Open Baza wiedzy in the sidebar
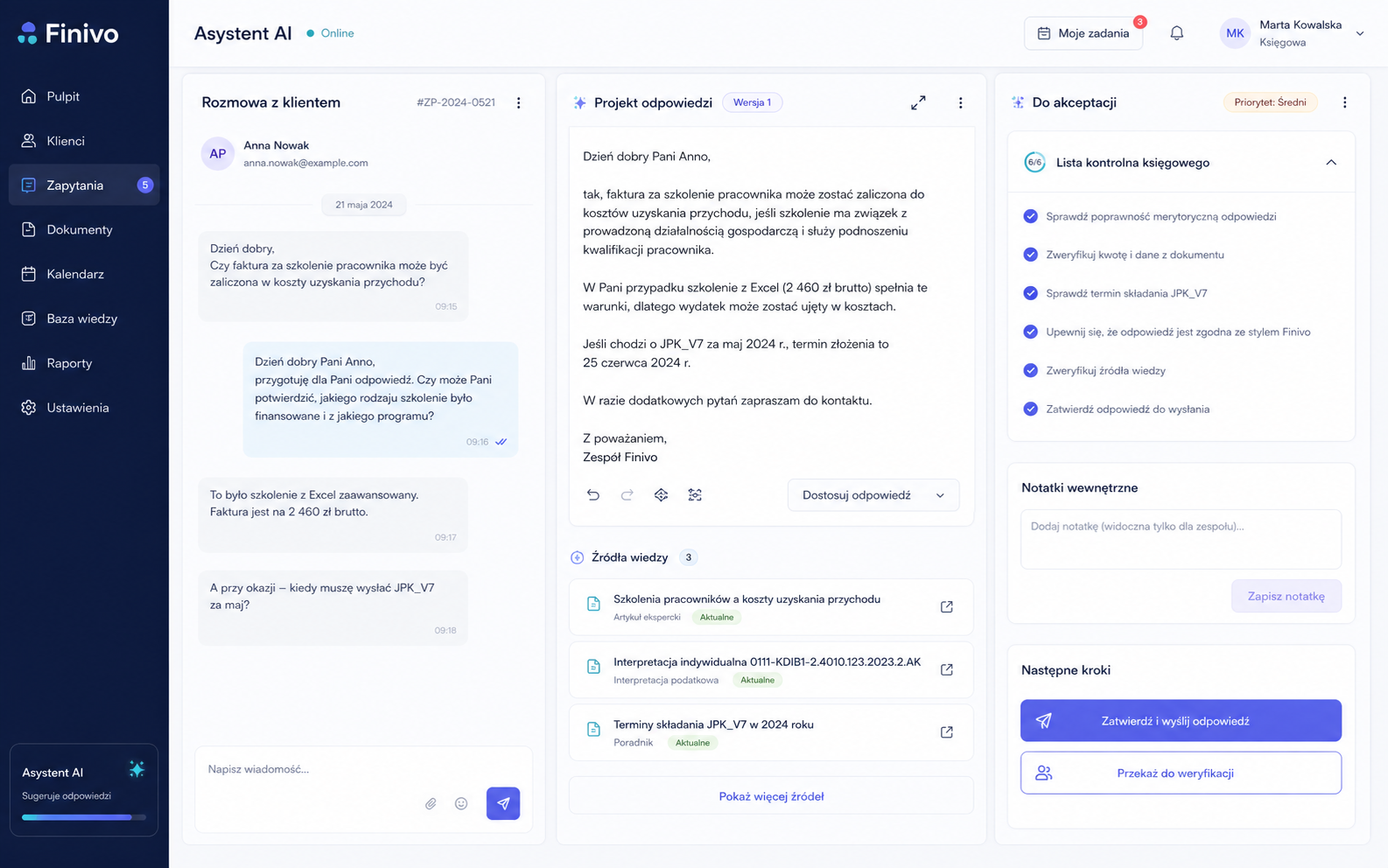Viewport: 1388px width, 868px height. coord(84,318)
